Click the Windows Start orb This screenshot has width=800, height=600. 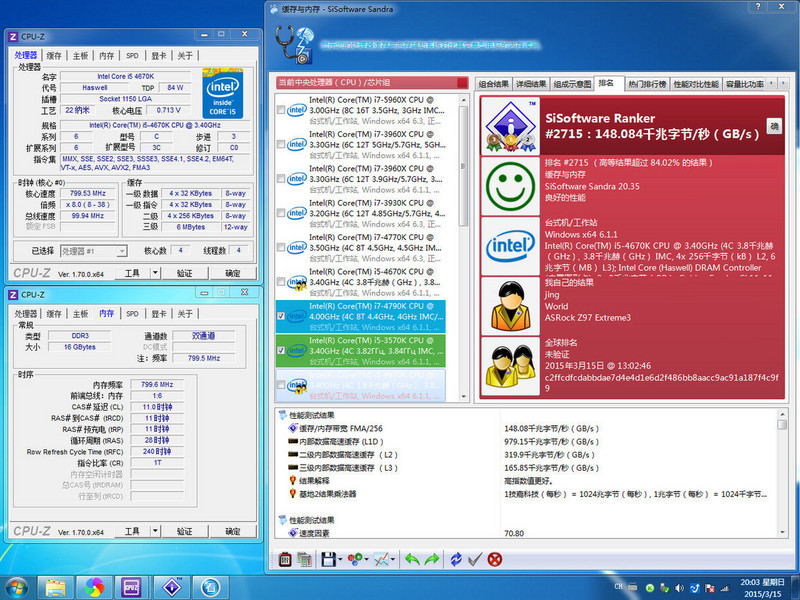click(x=17, y=586)
